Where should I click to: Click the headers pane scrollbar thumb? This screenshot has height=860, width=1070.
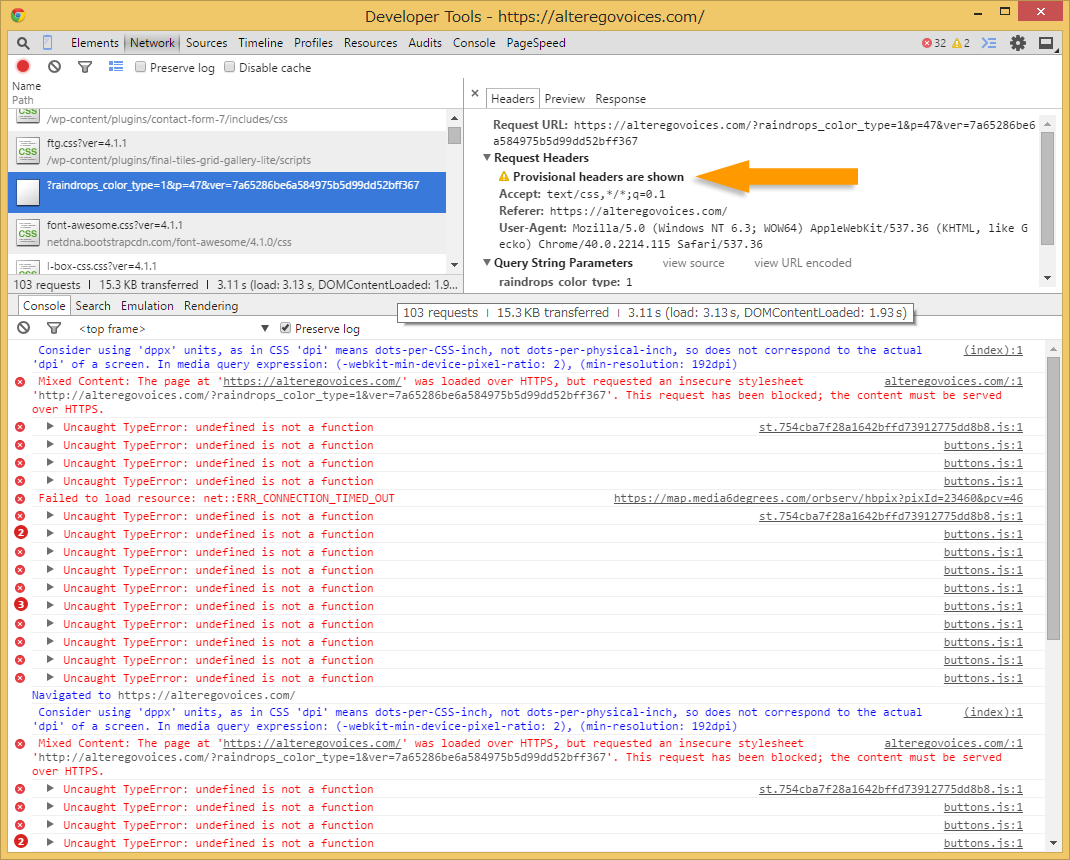[x=1047, y=188]
